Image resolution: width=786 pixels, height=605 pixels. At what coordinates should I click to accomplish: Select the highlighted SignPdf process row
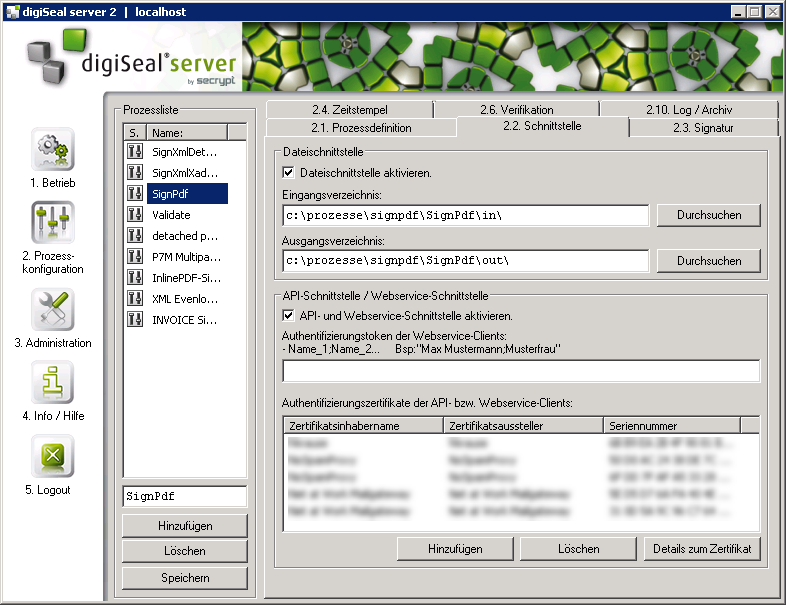[187, 193]
